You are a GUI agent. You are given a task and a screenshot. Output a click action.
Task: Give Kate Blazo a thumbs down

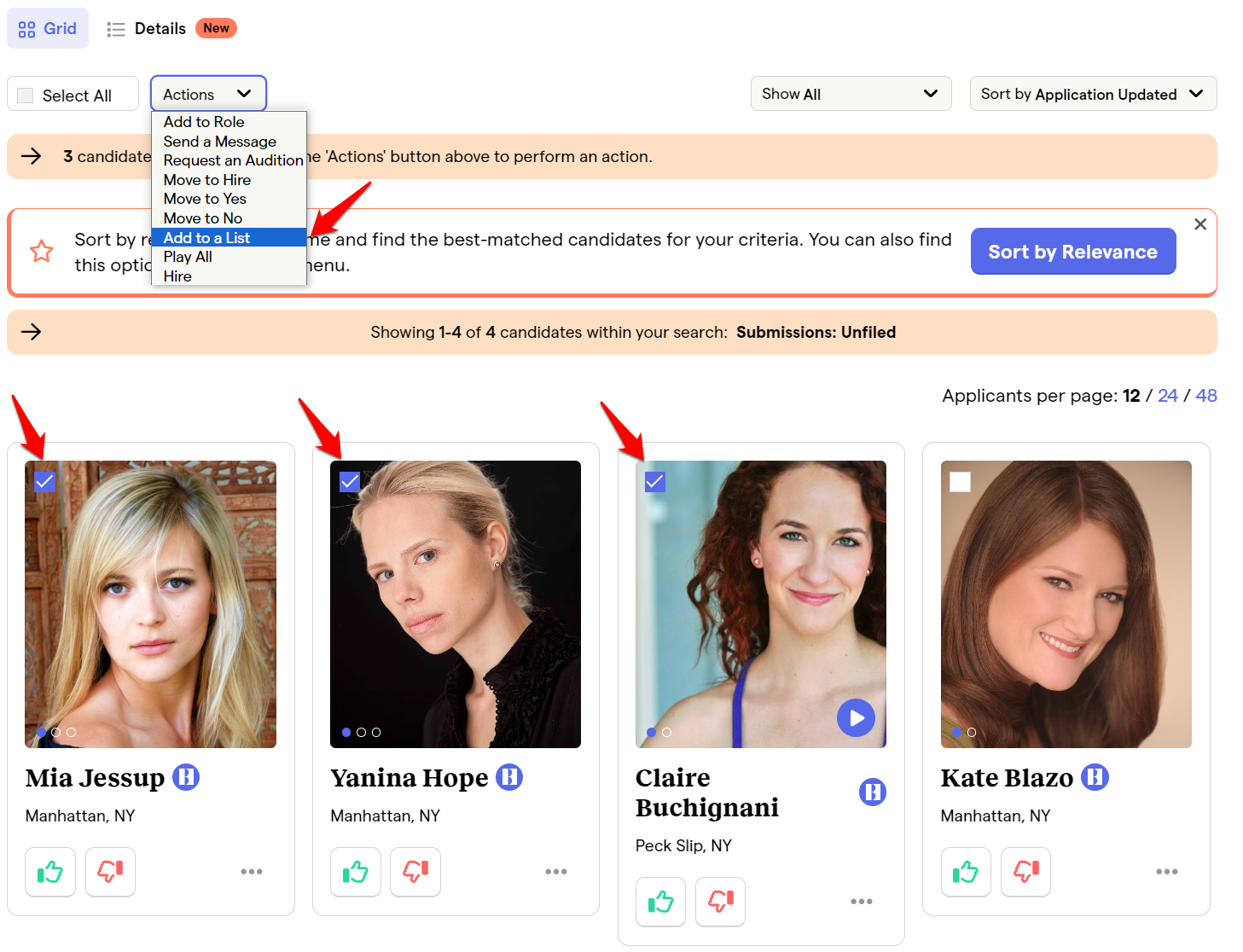tap(1025, 872)
